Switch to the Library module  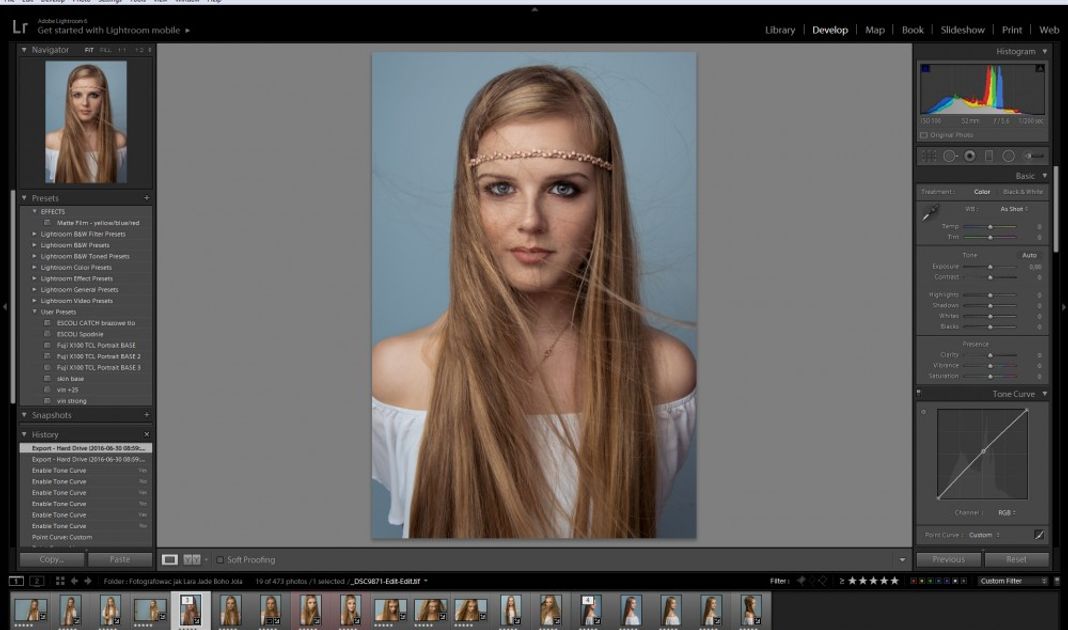(780, 30)
